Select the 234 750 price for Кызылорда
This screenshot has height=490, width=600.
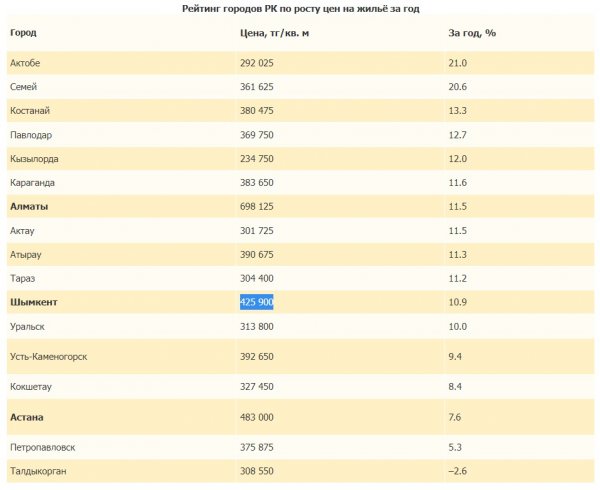tap(257, 159)
